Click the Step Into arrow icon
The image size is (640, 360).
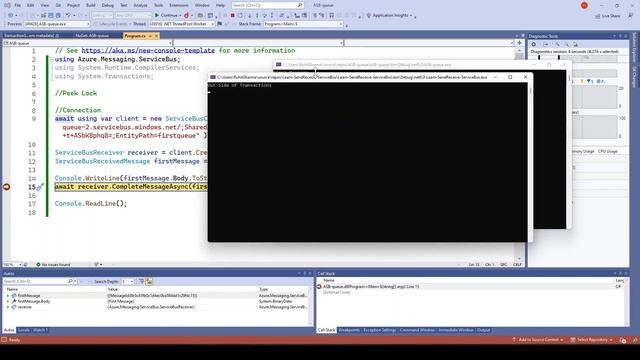tap(257, 15)
